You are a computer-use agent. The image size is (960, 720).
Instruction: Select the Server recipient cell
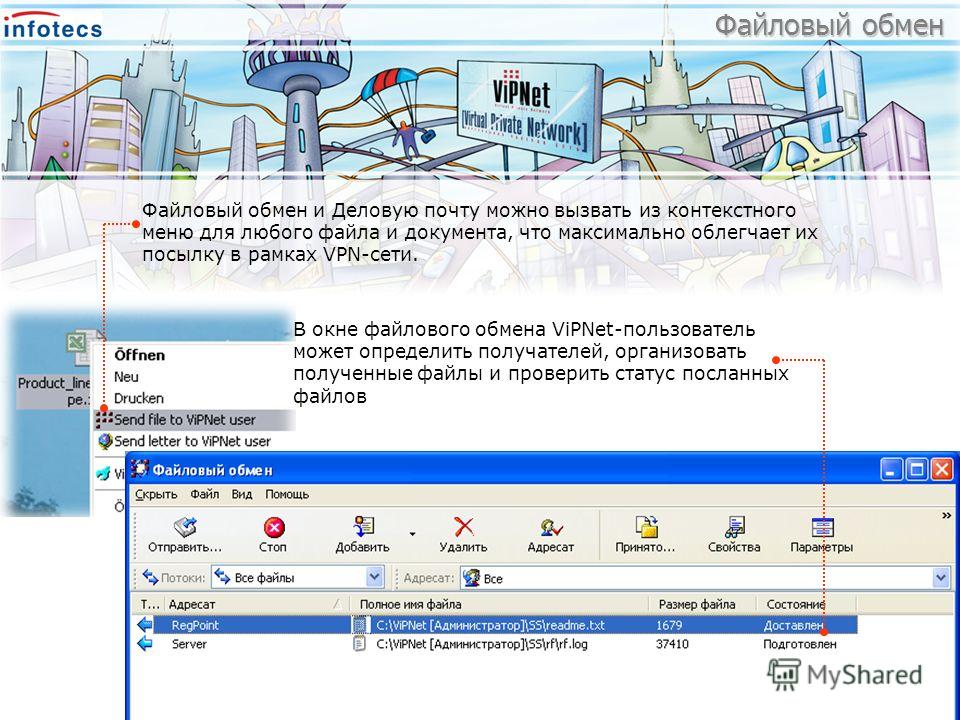(x=189, y=644)
